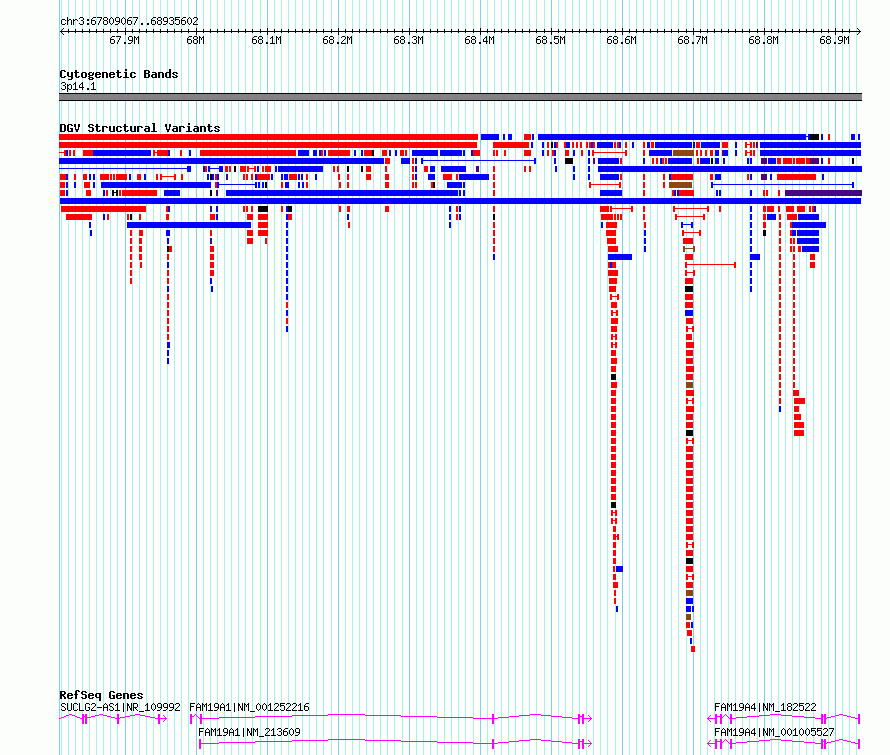The image size is (890, 755).
Task: Click the 68M scale tick label
Action: click(195, 40)
